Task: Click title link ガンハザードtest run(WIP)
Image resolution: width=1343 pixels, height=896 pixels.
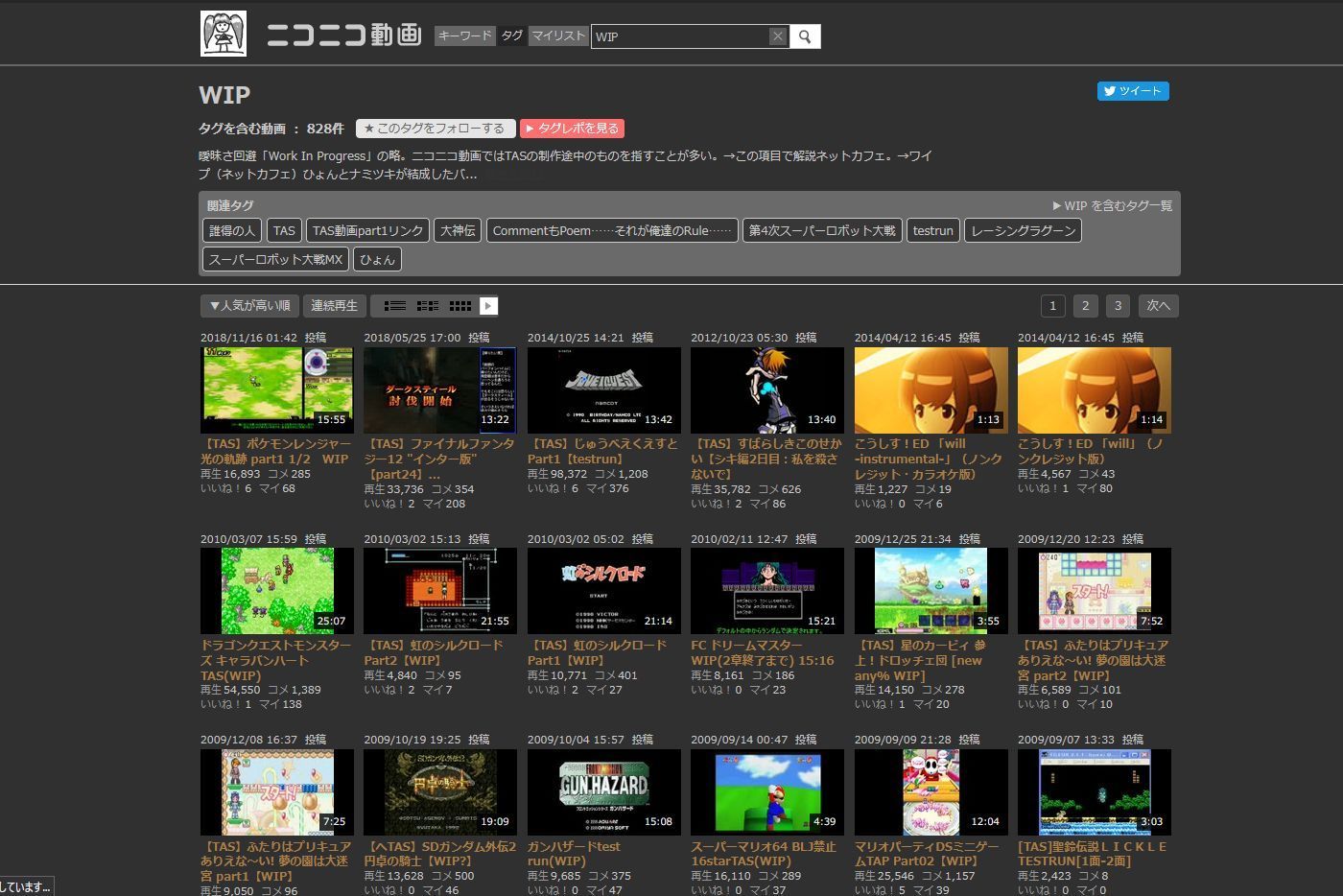Action: (x=574, y=854)
